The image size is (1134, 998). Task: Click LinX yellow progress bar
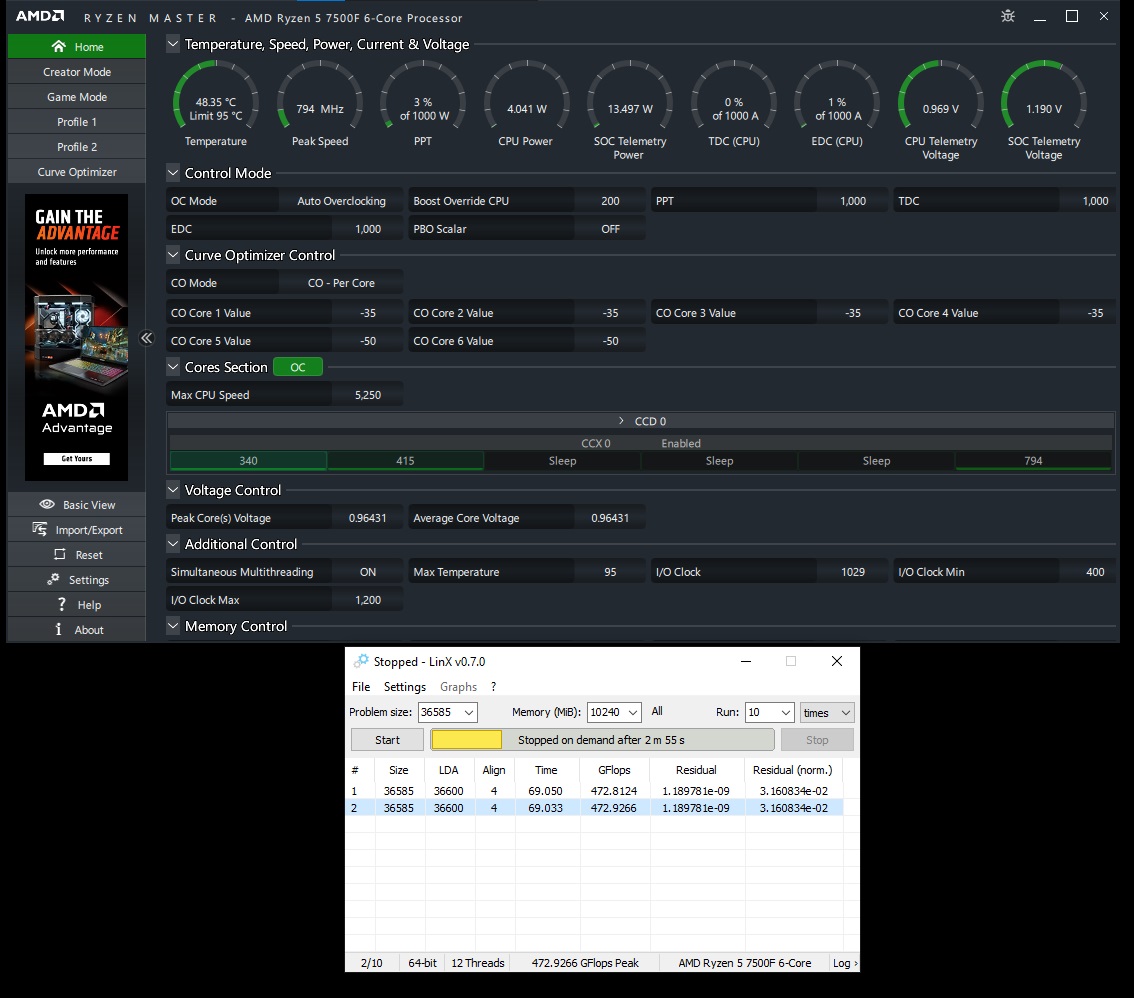tap(466, 739)
